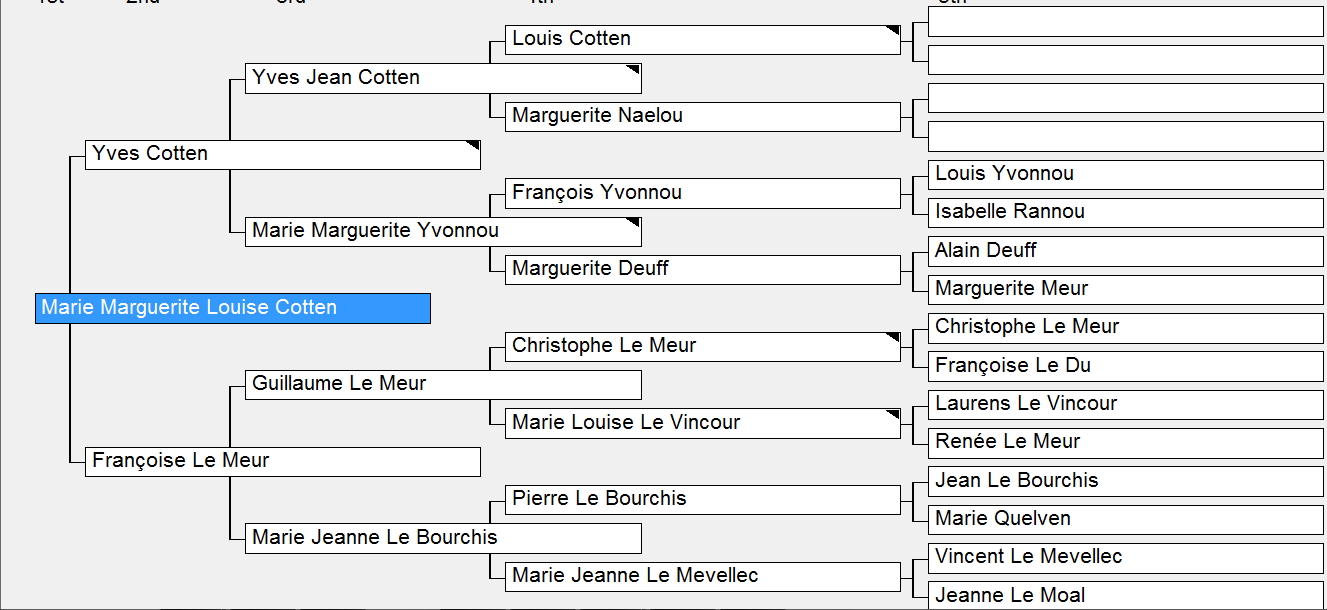The height and width of the screenshot is (610, 1327).
Task: Click corner marker on Yves Jean Cotten box
Action: [633, 70]
